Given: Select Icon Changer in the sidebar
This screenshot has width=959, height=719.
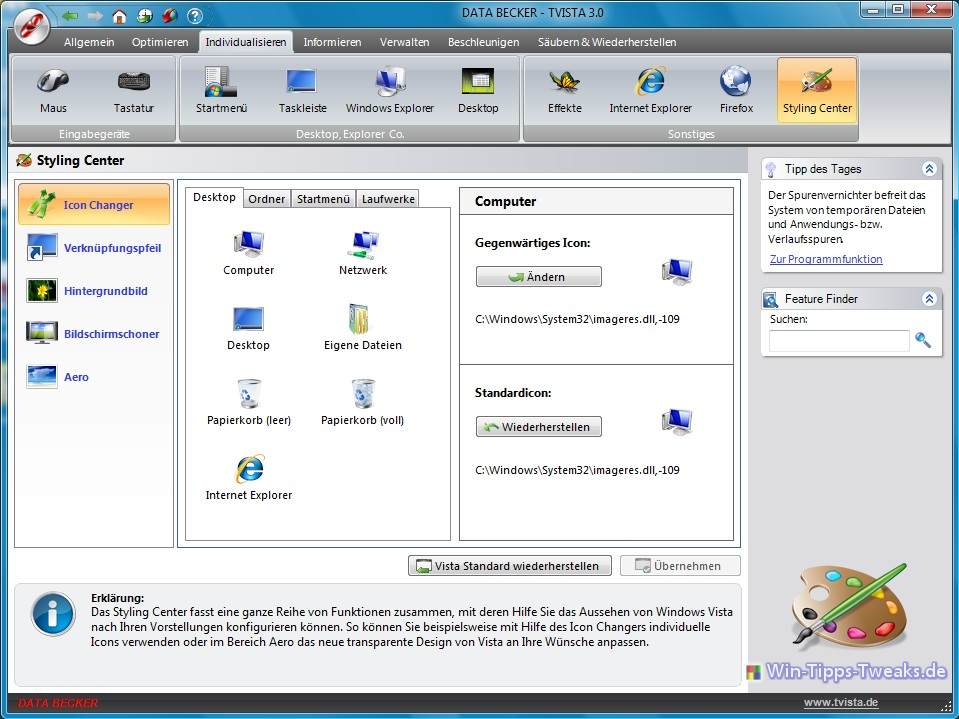Looking at the screenshot, I should pos(94,204).
